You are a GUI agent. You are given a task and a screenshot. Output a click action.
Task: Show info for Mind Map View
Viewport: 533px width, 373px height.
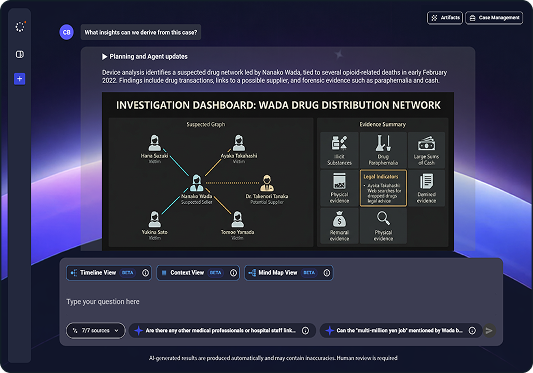[x=327, y=273]
